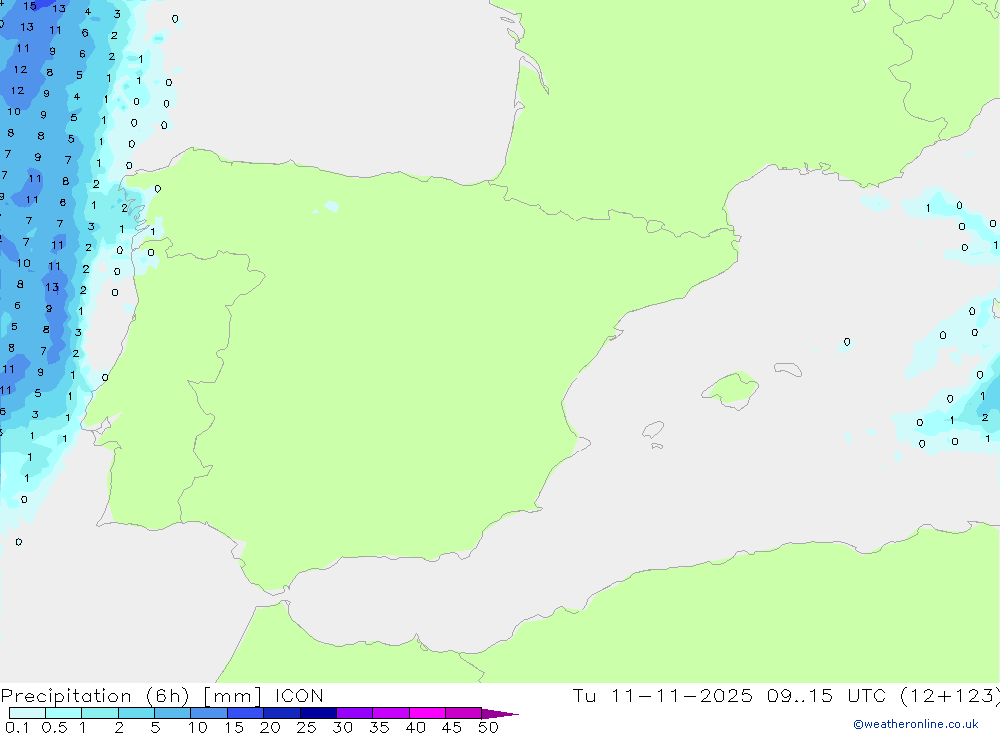Click the Mallorca island on the map
This screenshot has height=733, width=1000.
[731, 389]
